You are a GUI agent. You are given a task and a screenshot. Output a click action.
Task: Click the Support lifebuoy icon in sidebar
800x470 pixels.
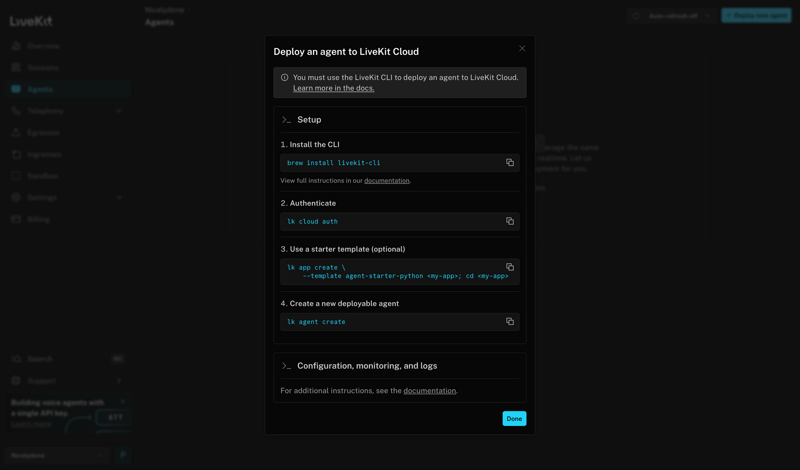(x=16, y=381)
